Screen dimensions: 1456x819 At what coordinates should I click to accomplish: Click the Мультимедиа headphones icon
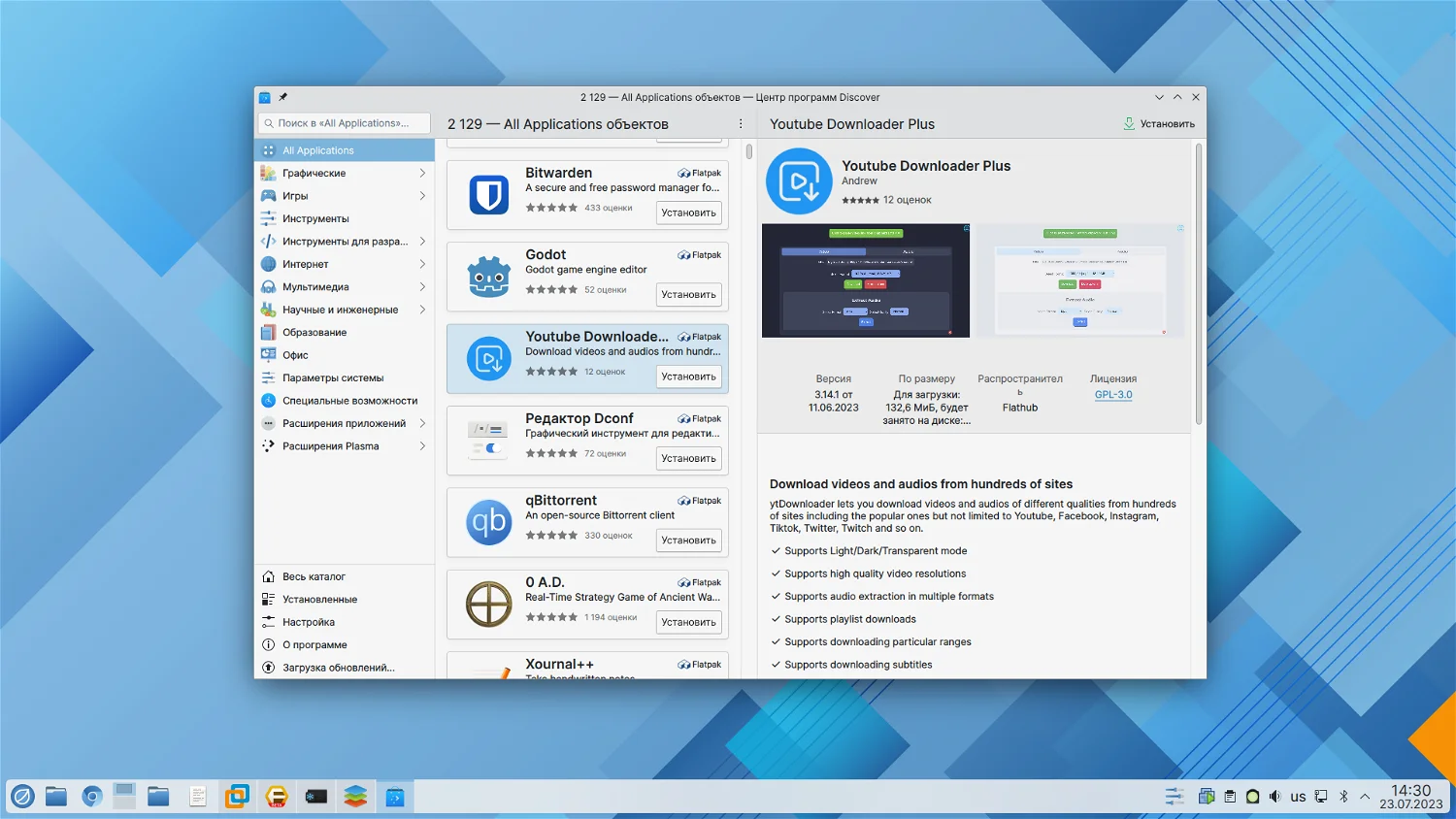tap(269, 287)
